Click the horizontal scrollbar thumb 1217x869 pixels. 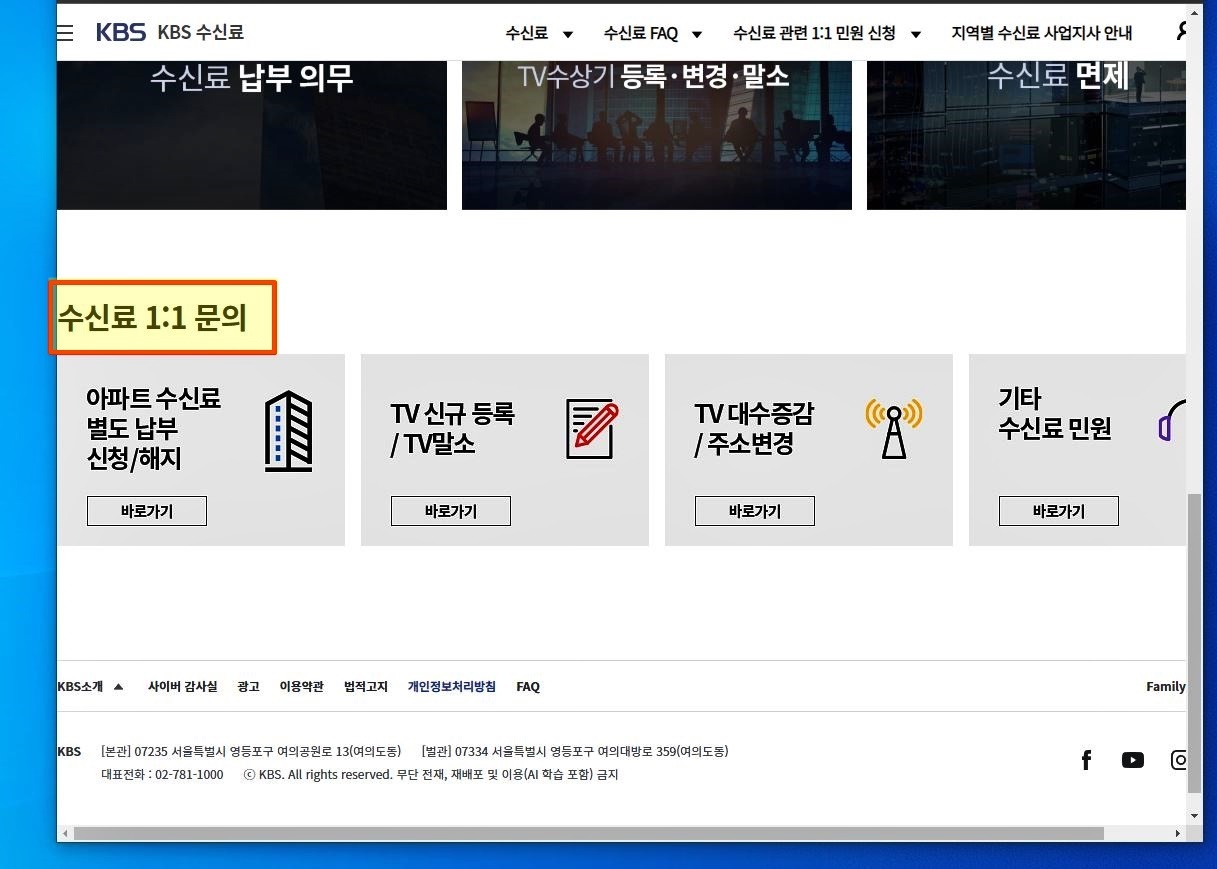[588, 833]
